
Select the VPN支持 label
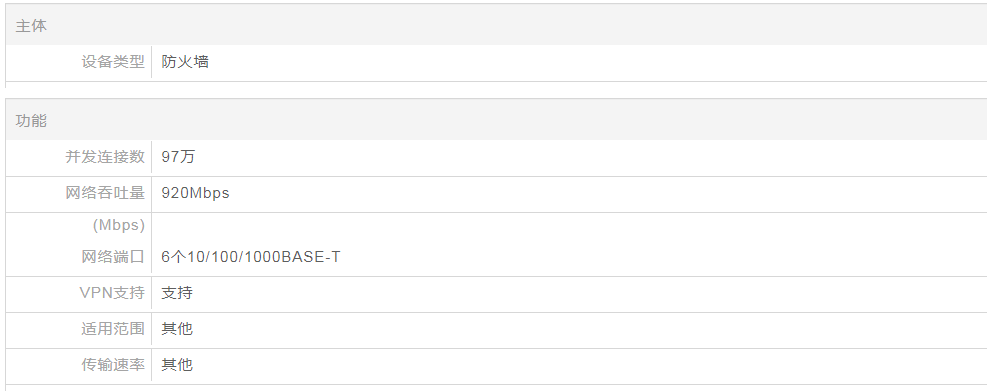pos(112,293)
